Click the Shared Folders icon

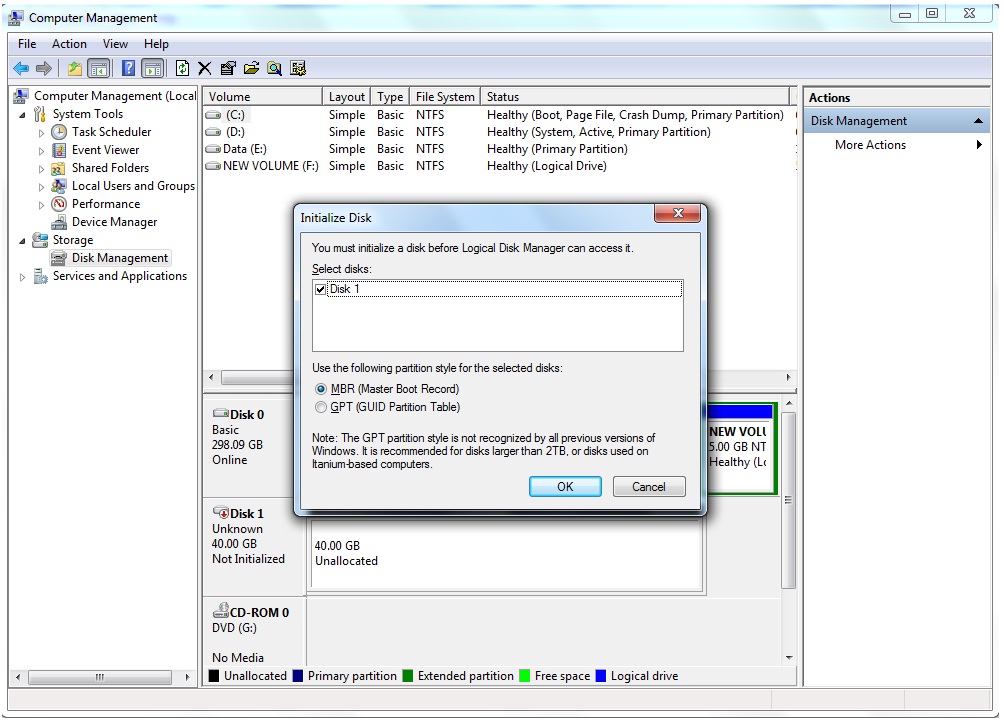(x=59, y=168)
